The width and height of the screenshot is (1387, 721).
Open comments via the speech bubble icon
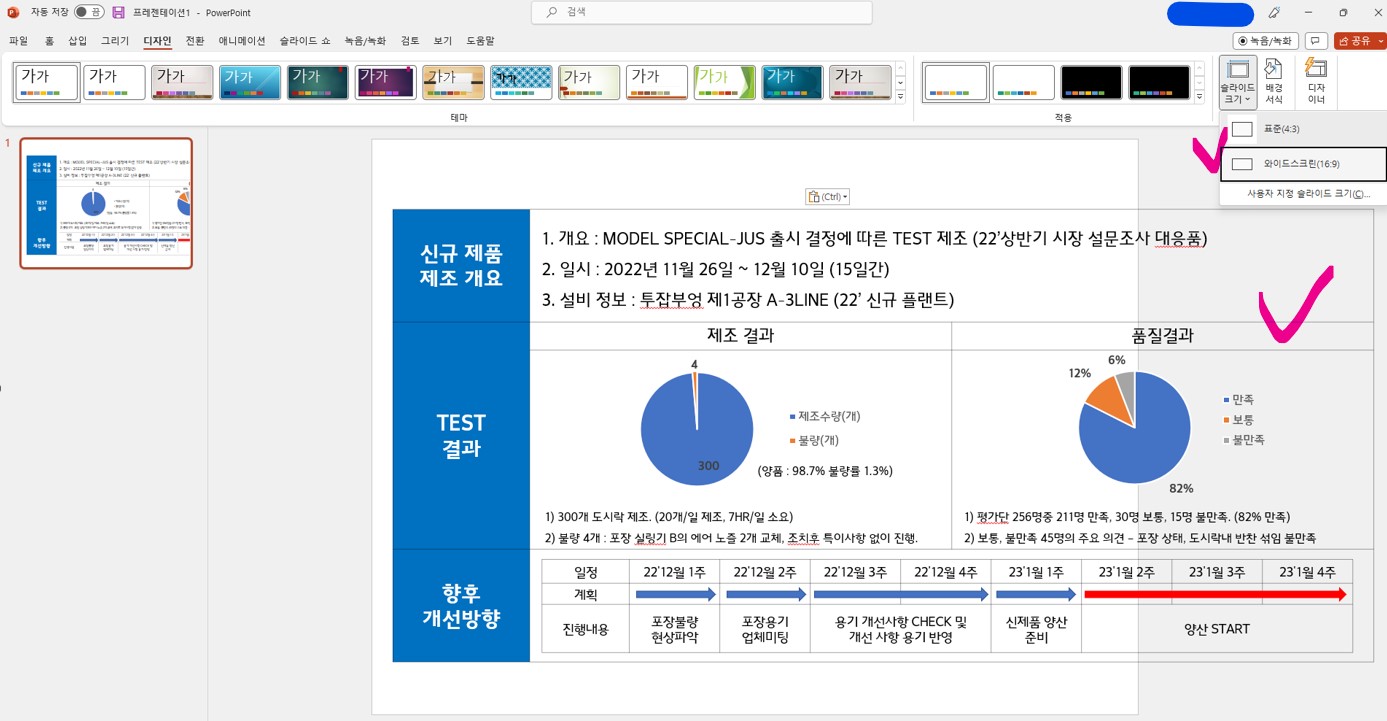tap(1315, 40)
